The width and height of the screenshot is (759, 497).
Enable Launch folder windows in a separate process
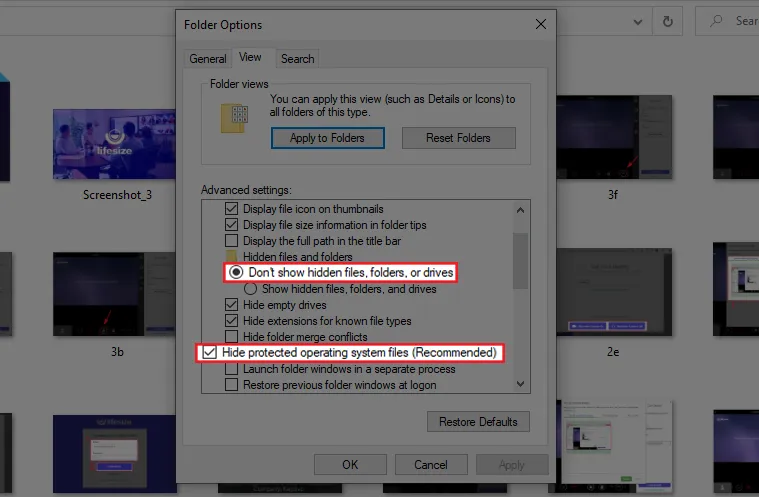231,369
